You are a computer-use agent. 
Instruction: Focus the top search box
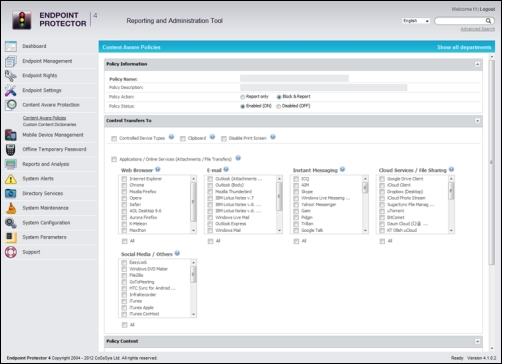pos(460,21)
